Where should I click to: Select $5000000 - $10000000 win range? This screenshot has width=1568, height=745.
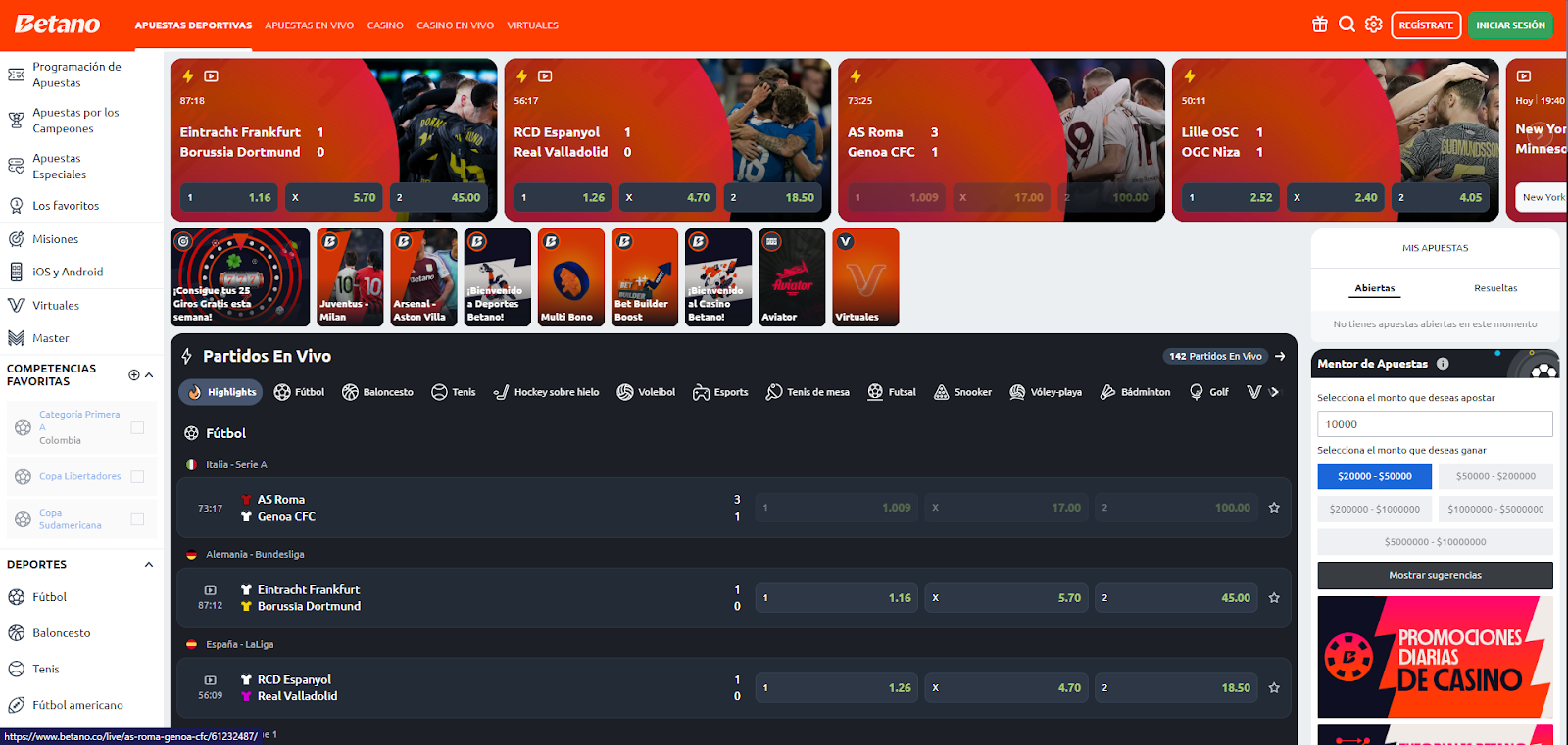point(1435,542)
